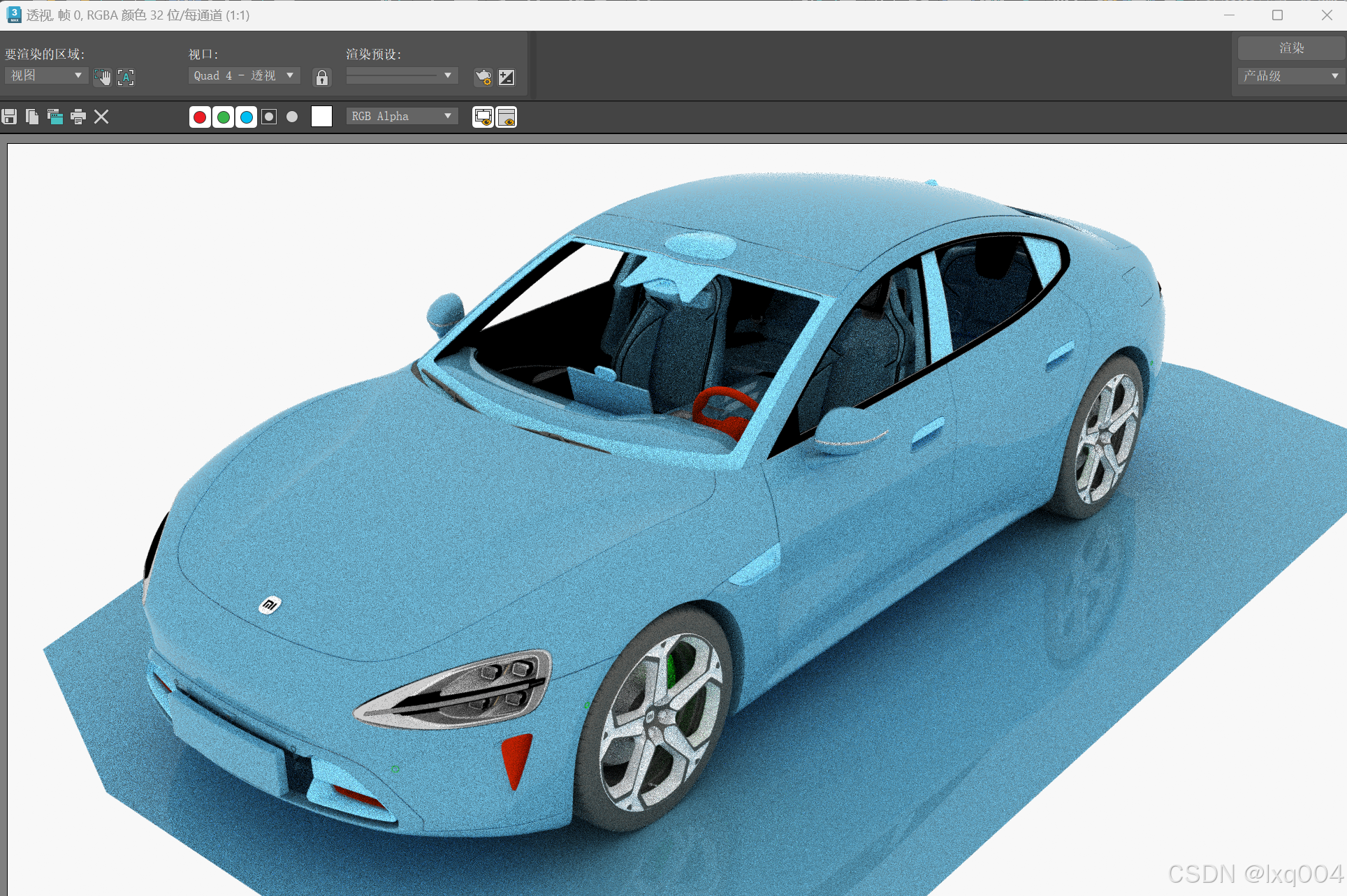Expand the 产品级 render mode dropdown

[1290, 75]
